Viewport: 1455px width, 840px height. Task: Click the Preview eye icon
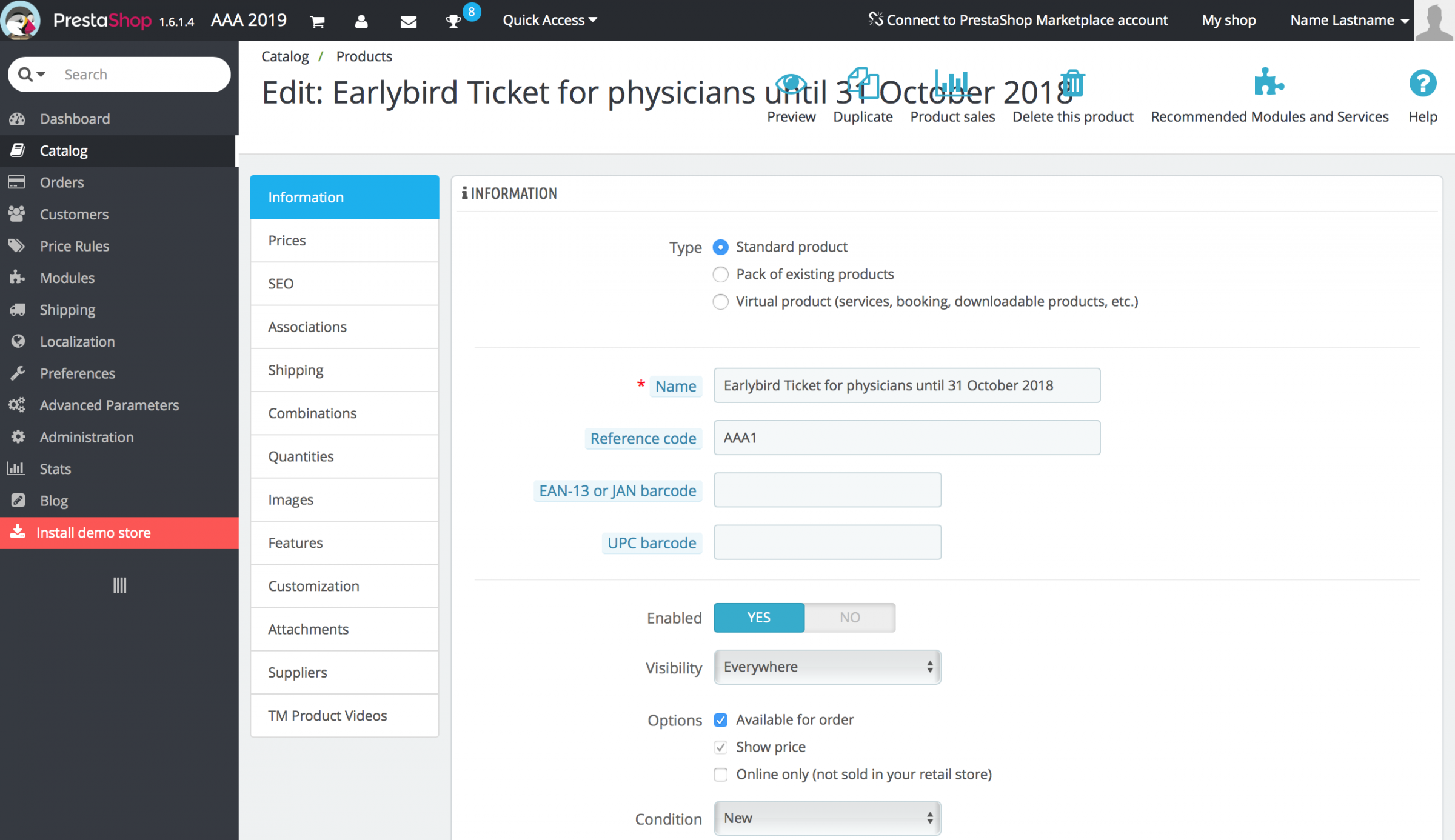click(x=791, y=84)
